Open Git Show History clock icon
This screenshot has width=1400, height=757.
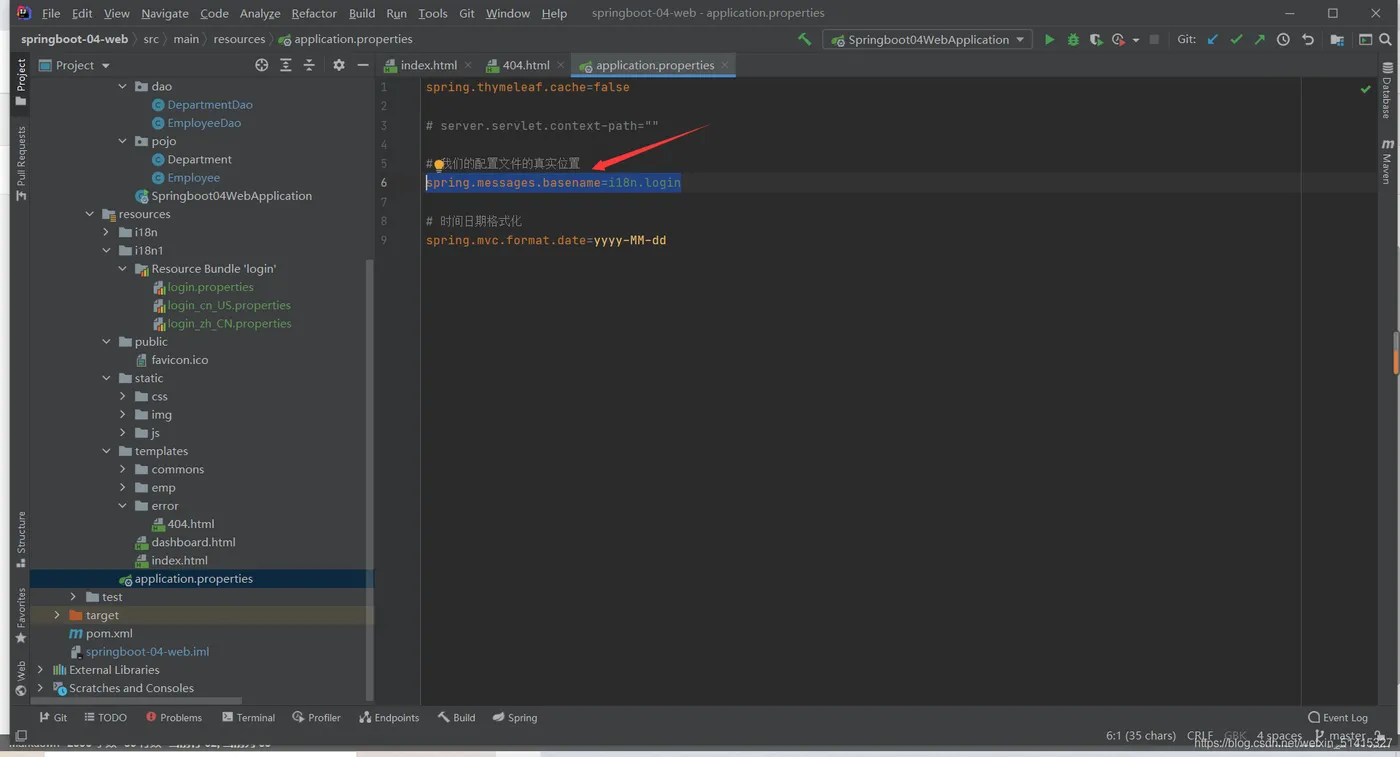[1283, 39]
